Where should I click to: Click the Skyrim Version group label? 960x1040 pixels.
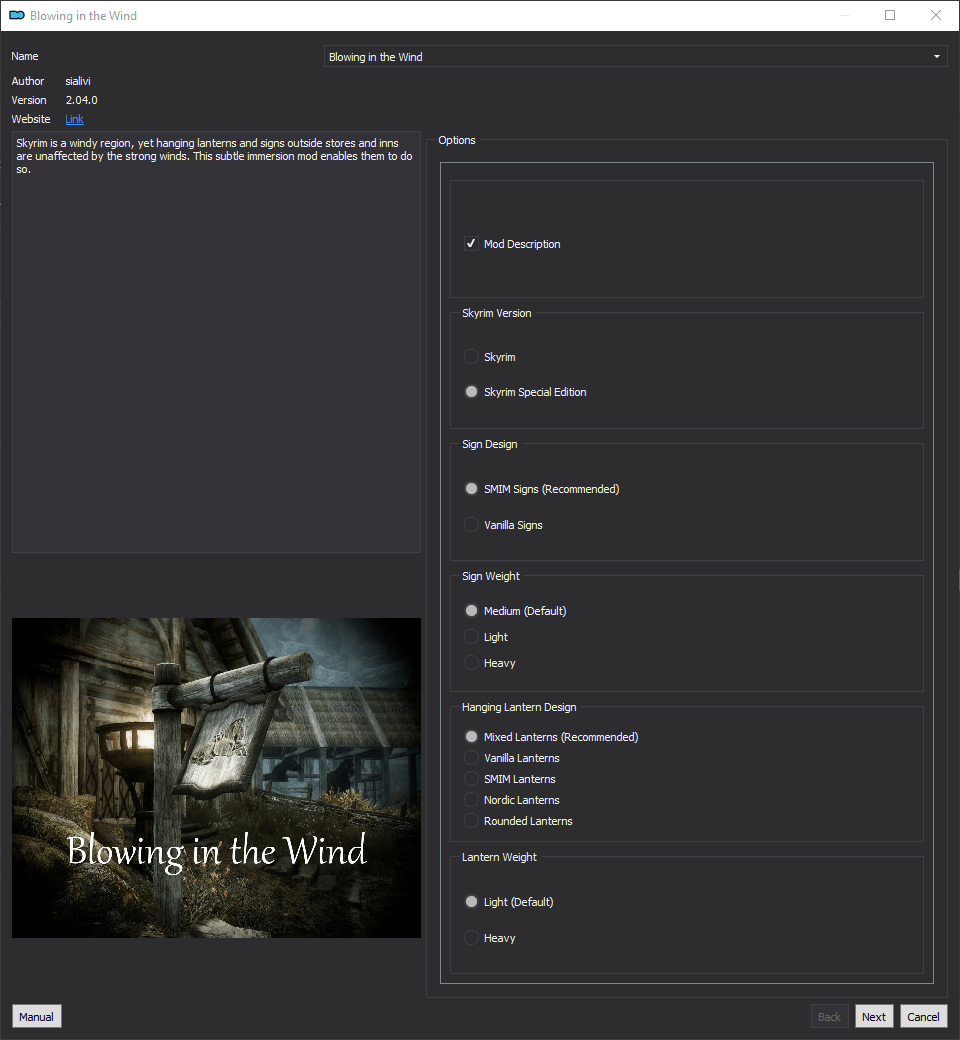coord(497,313)
